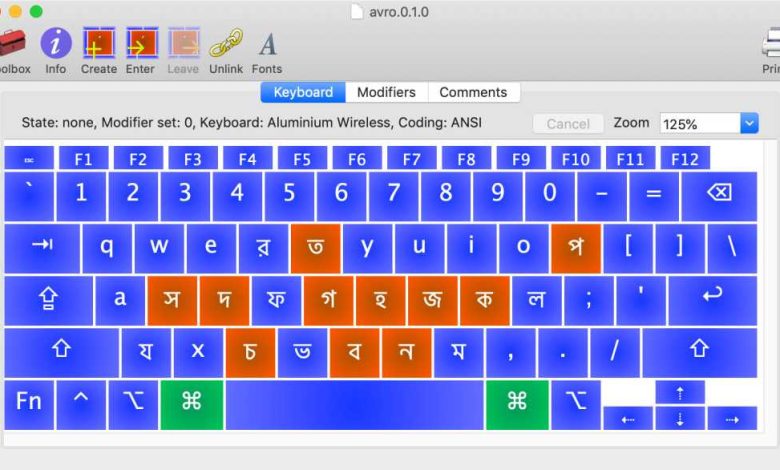Image resolution: width=780 pixels, height=470 pixels.
Task: Click the letter a key
Action: pos(120,300)
